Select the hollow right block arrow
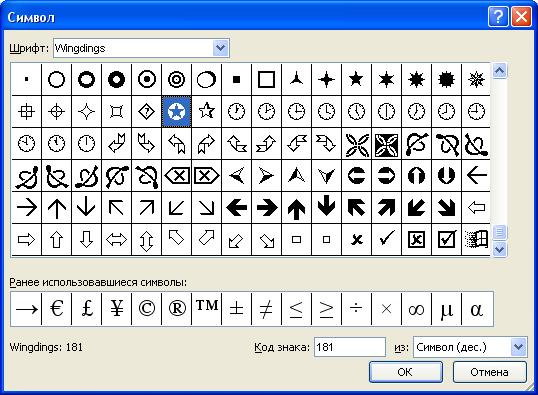The image size is (538, 395). (26, 240)
